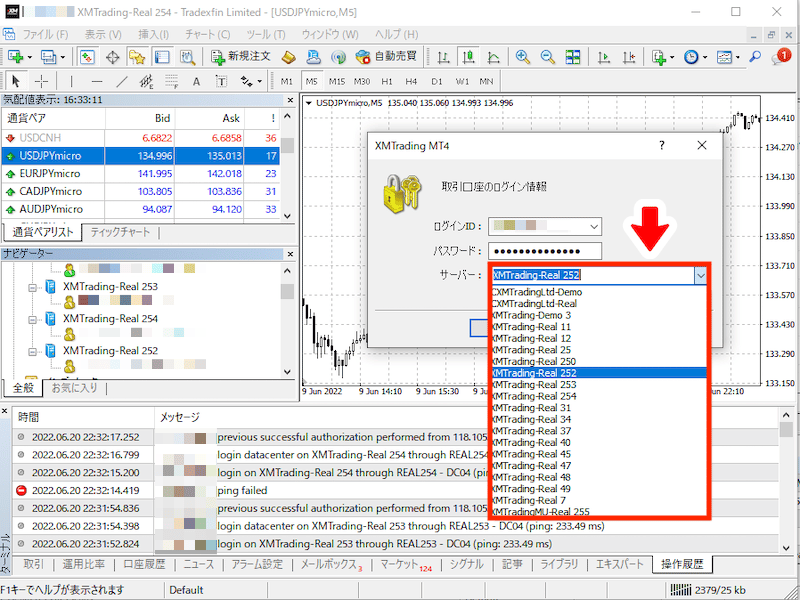
Task: Click the zoom out magnifier icon
Action: click(547, 57)
